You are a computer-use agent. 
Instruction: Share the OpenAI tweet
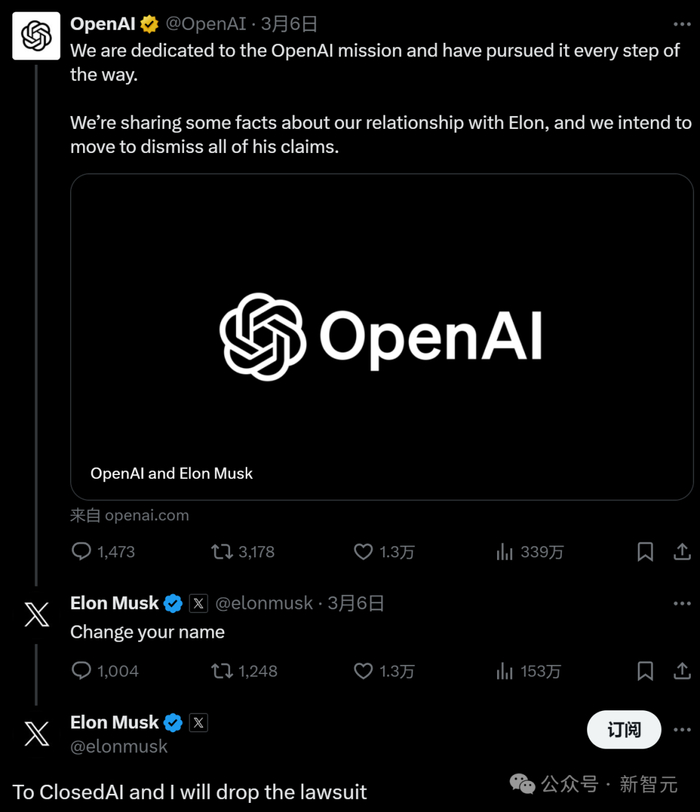(682, 551)
